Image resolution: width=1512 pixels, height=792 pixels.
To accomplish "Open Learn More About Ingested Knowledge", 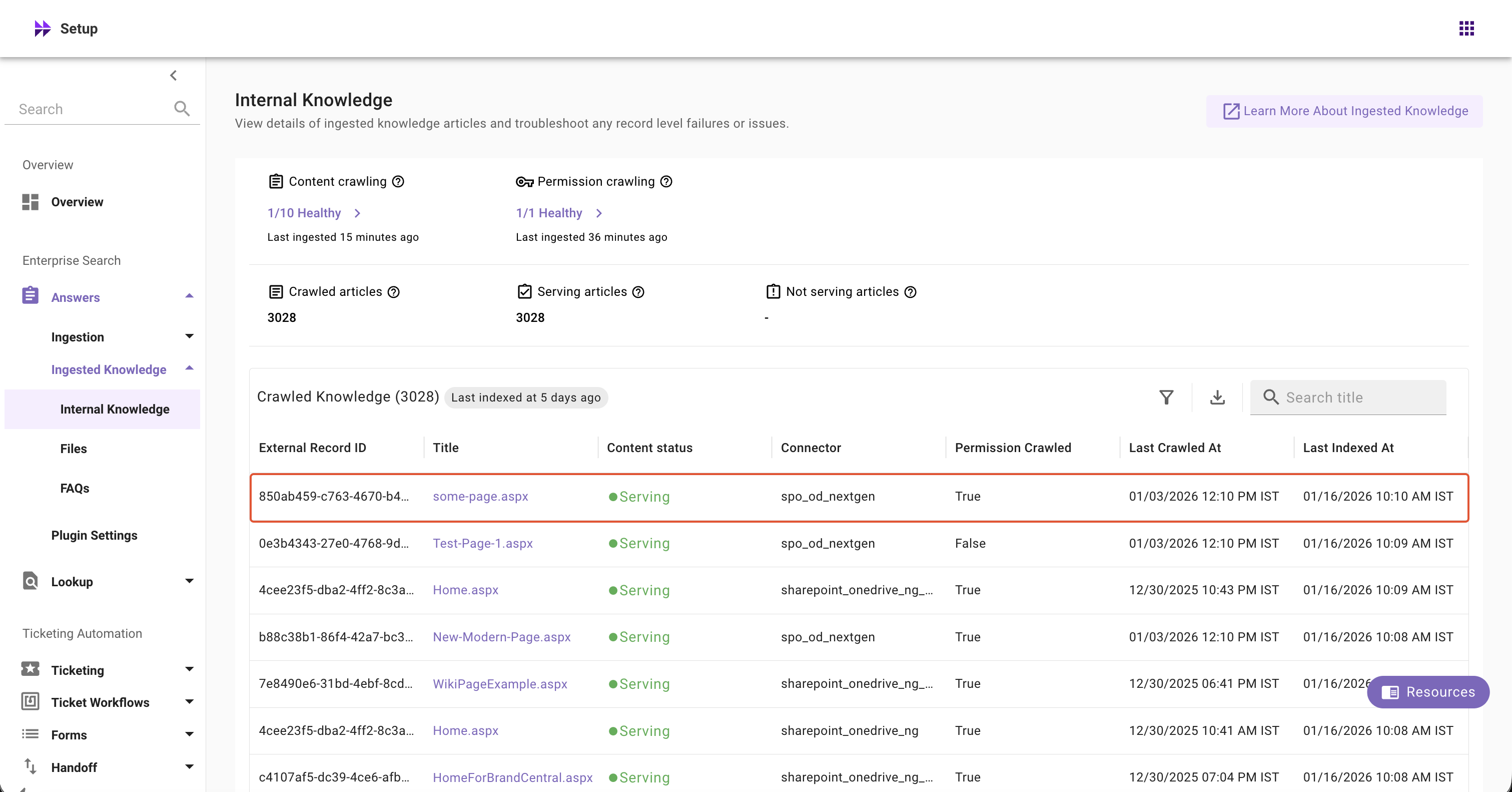I will (x=1345, y=111).
